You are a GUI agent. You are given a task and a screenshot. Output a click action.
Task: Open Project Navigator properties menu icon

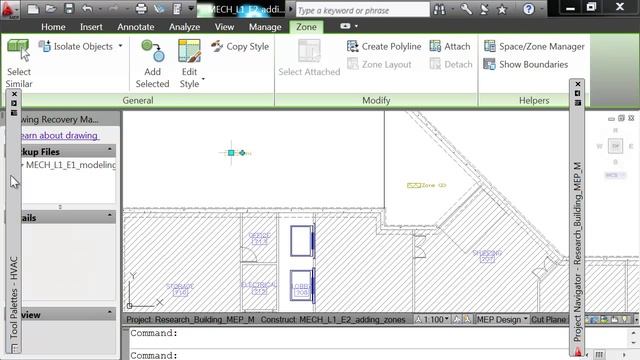pos(578,102)
